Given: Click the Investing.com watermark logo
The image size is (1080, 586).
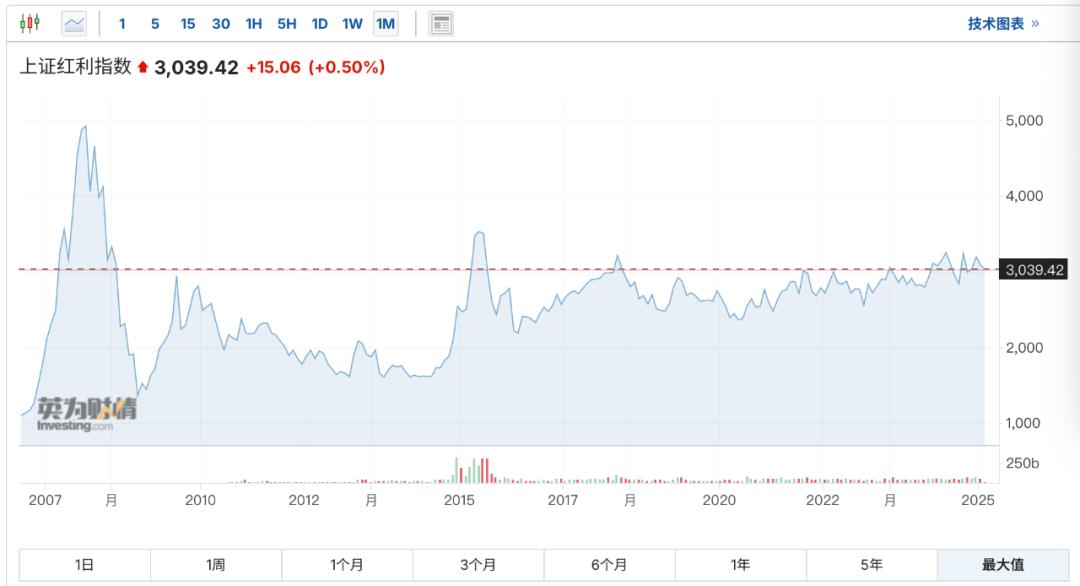Looking at the screenshot, I should [76, 415].
